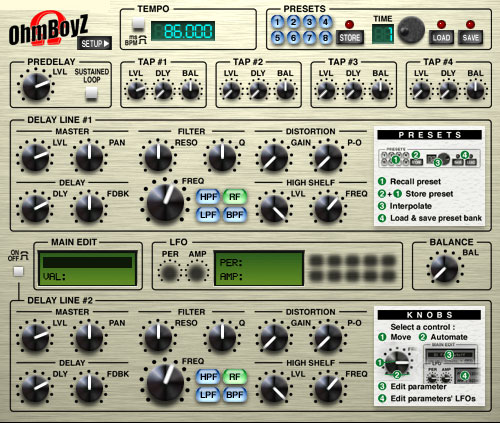This screenshot has width=500, height=423.
Task: Select Delay Line #2 filter RESO knob
Action: tap(158, 338)
